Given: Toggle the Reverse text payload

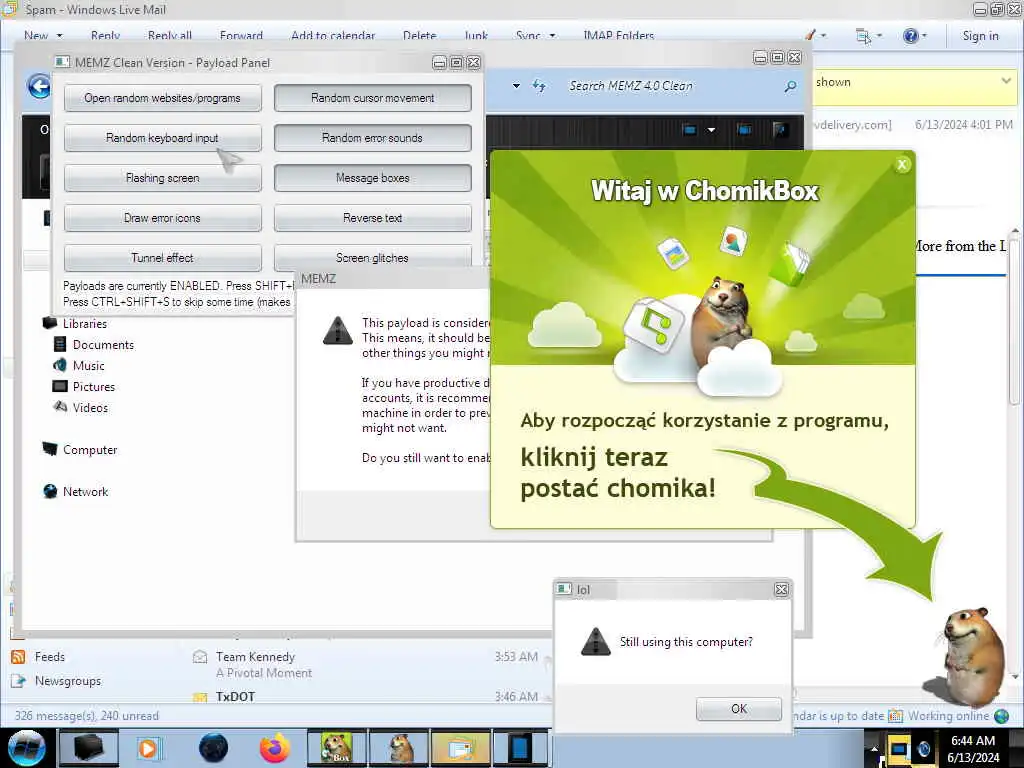Looking at the screenshot, I should 372,217.
